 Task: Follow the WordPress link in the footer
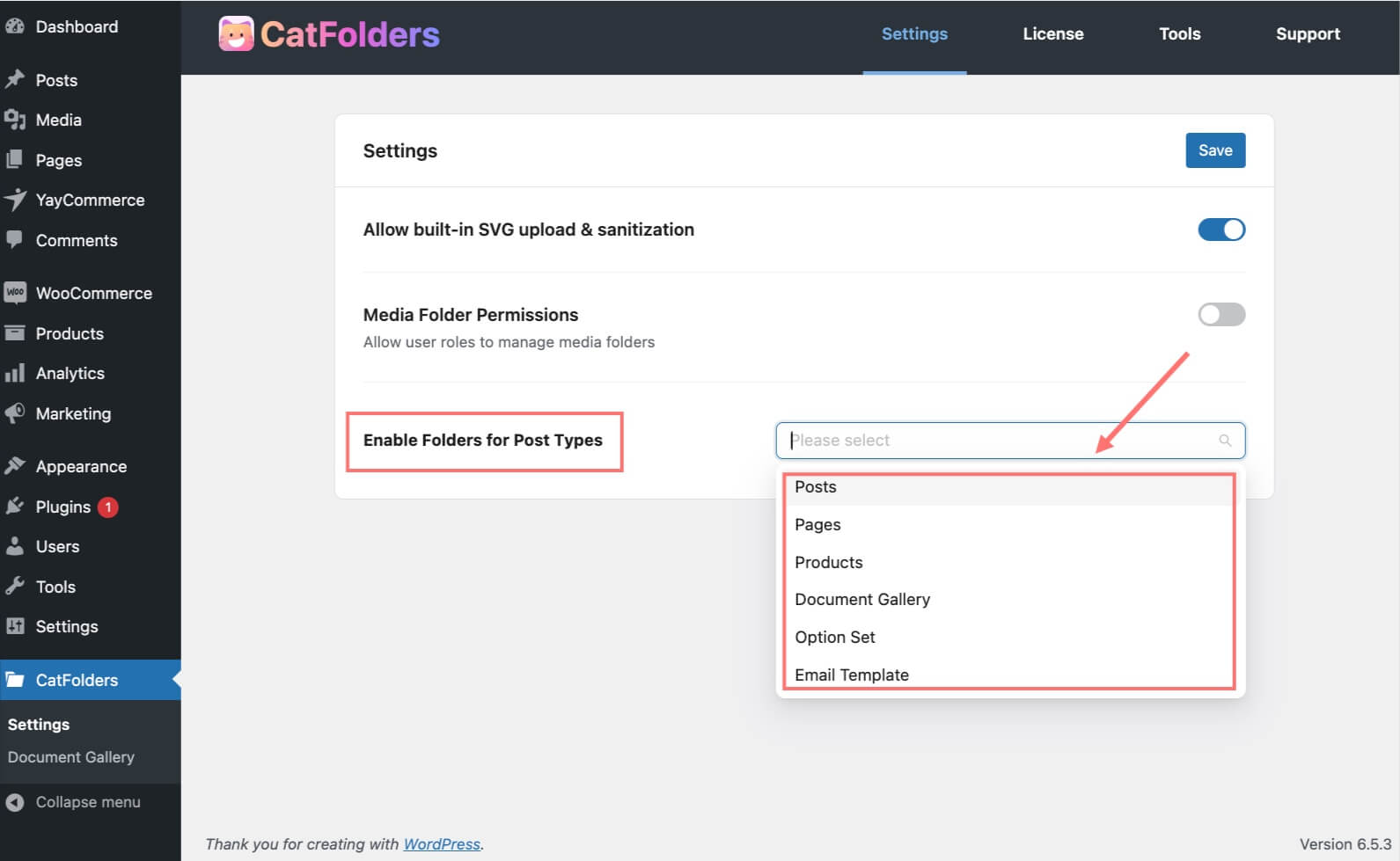tap(442, 843)
